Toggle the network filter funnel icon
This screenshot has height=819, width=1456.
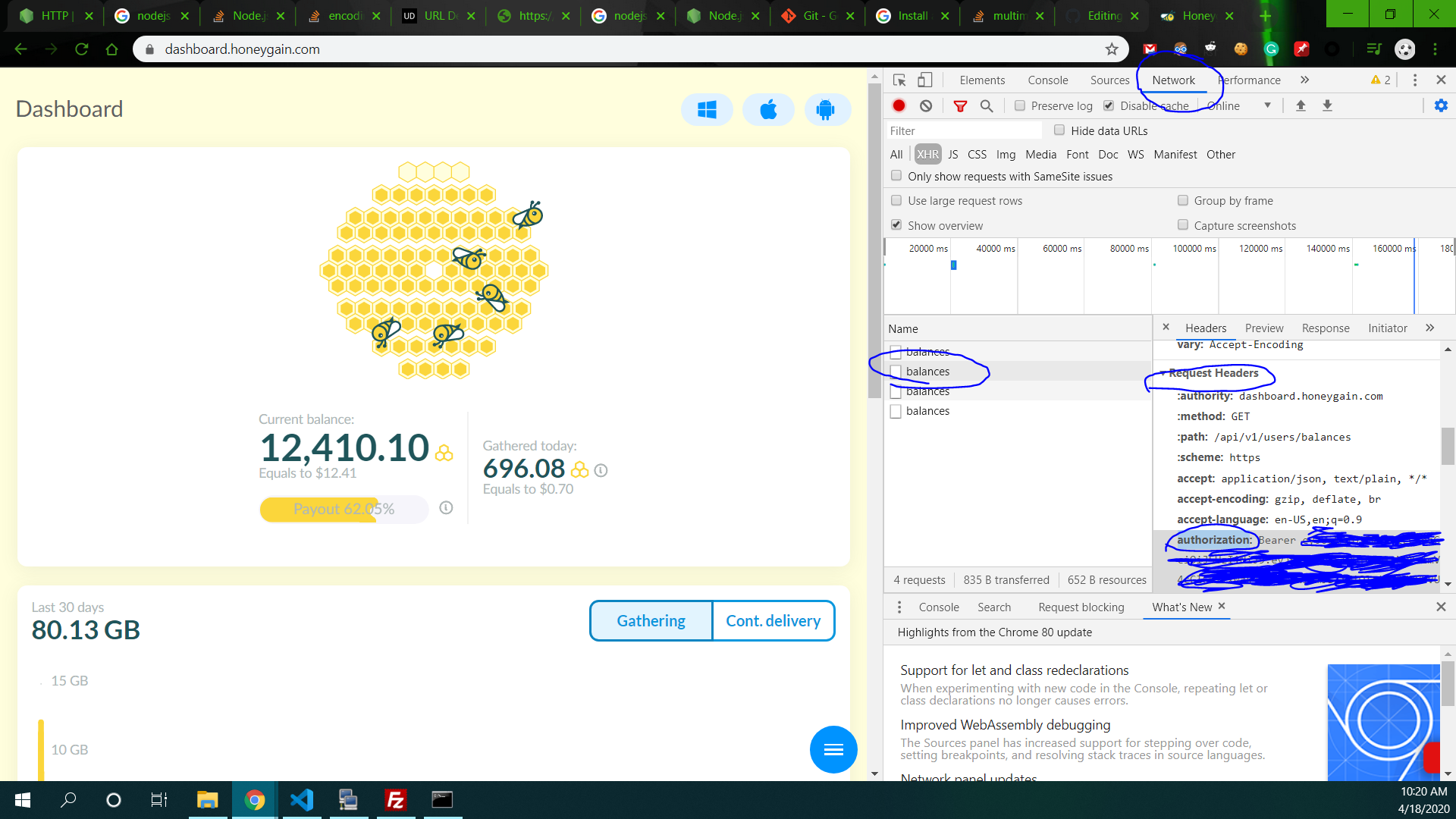[x=960, y=105]
